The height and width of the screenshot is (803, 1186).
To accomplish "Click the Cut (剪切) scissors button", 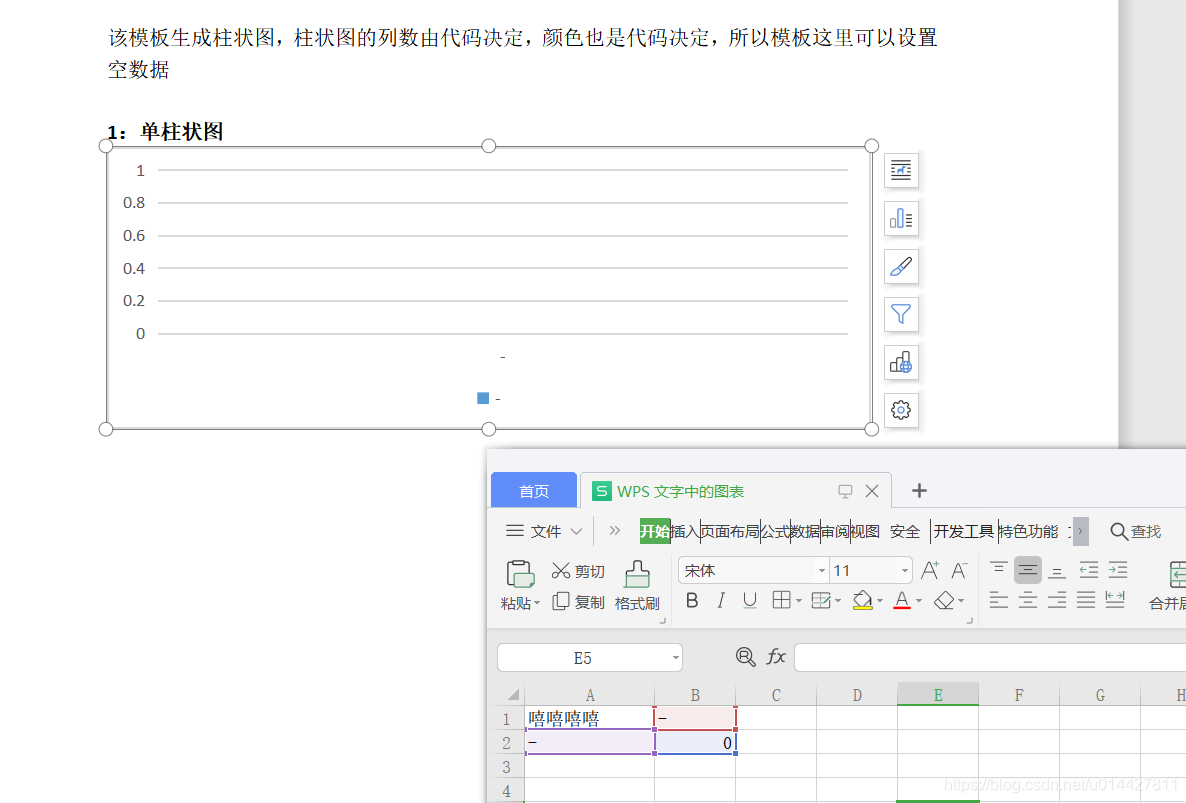I will pos(578,571).
